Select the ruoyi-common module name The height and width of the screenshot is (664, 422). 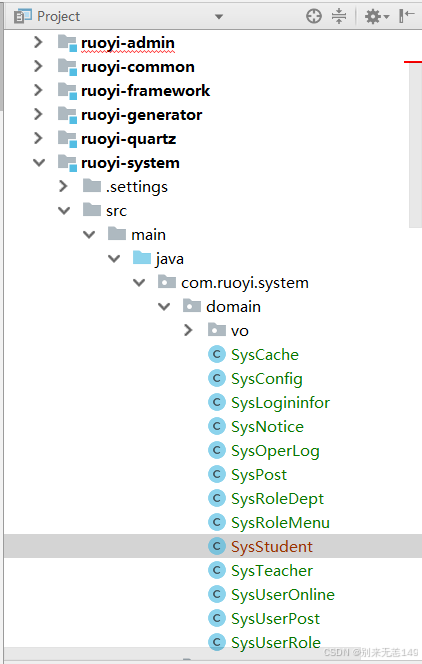pyautogui.click(x=138, y=67)
